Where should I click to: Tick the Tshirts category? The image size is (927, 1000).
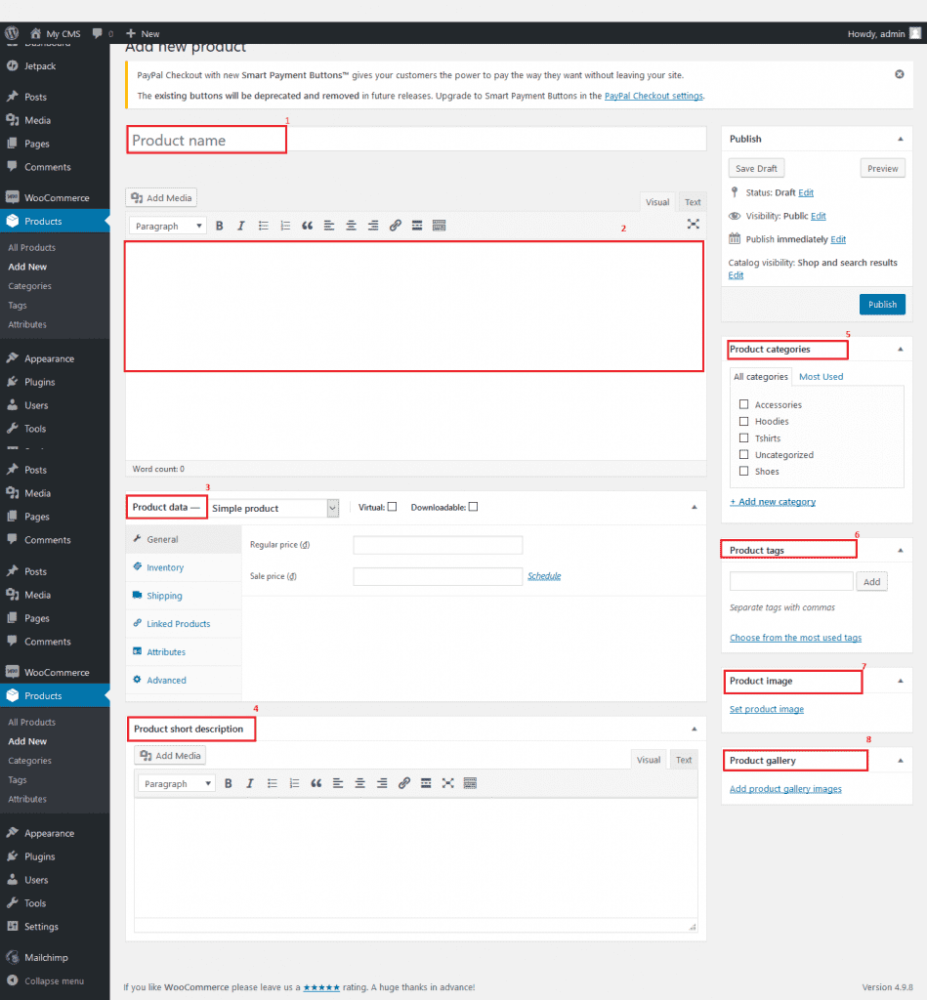743,438
